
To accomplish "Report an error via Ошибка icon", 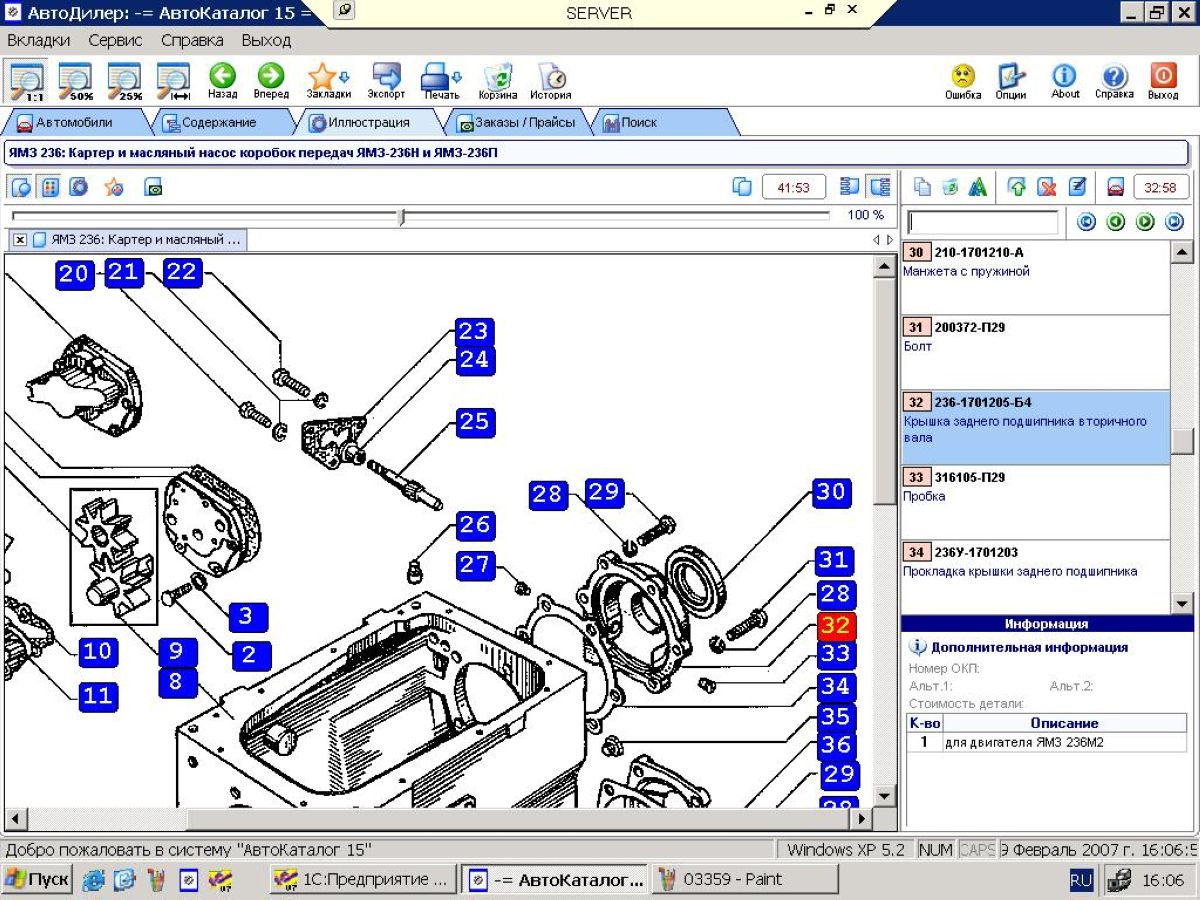I will (963, 80).
